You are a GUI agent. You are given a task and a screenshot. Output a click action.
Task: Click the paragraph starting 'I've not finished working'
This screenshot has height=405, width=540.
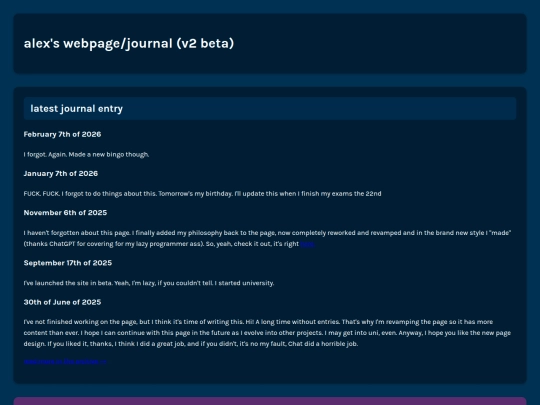267,333
